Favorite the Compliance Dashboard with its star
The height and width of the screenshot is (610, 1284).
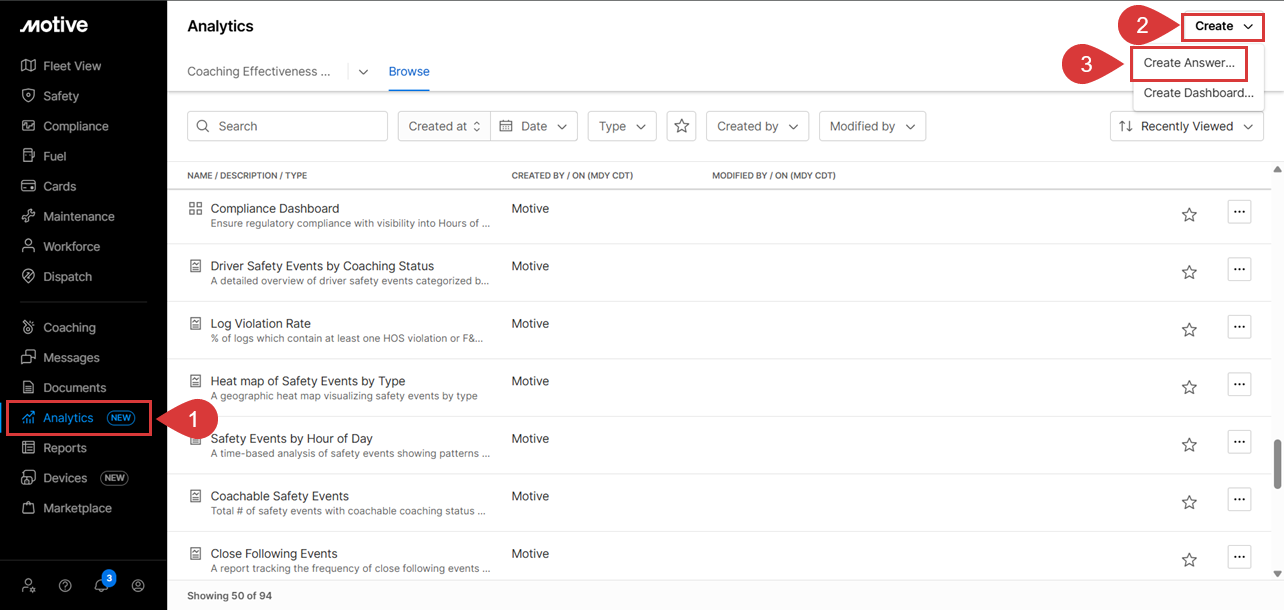click(1189, 214)
